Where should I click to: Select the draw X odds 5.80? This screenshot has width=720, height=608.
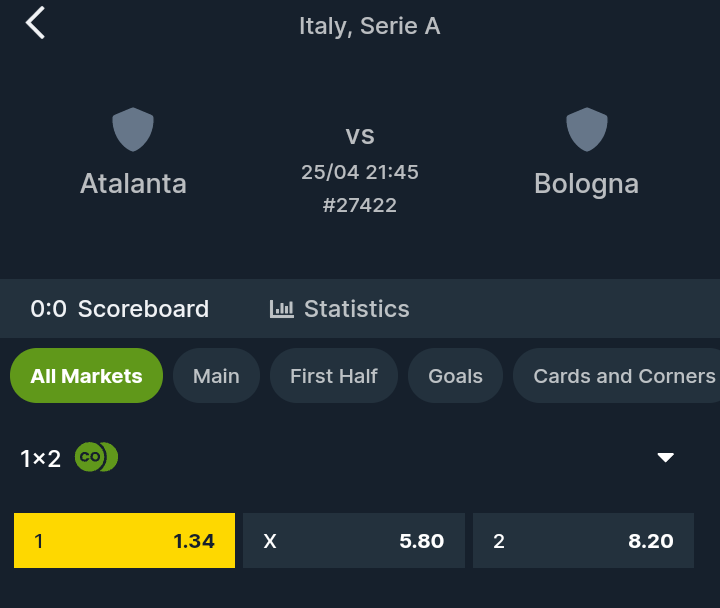click(x=354, y=540)
